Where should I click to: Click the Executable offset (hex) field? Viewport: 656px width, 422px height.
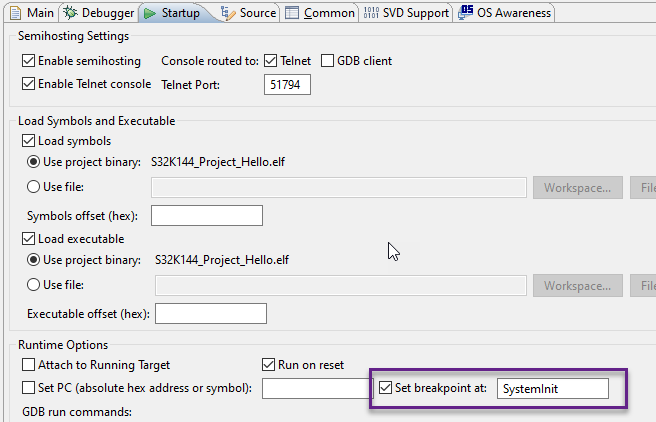[210, 314]
